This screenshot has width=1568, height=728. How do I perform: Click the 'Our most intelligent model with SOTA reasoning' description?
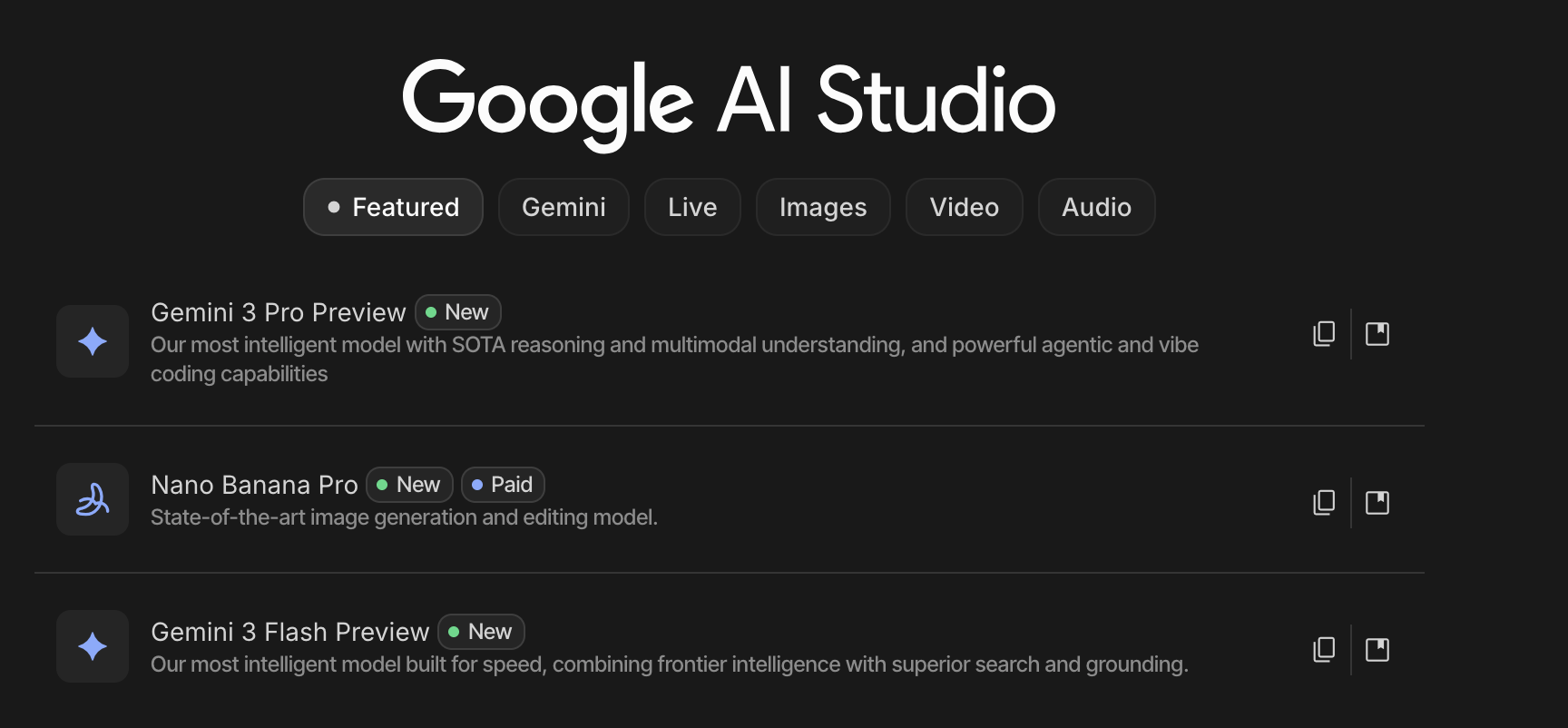(x=674, y=359)
